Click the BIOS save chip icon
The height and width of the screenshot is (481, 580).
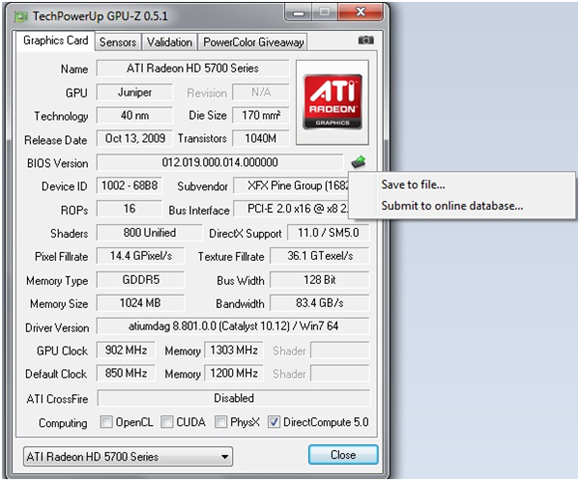point(358,162)
